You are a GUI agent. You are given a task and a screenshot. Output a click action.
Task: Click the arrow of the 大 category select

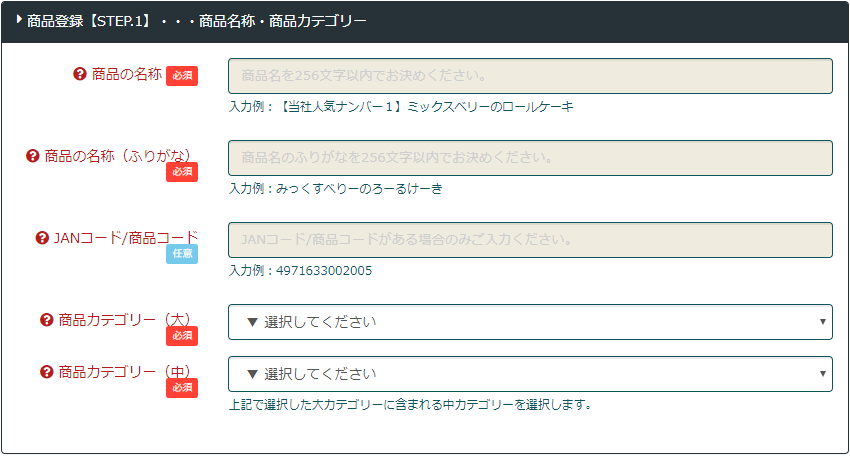tap(822, 322)
